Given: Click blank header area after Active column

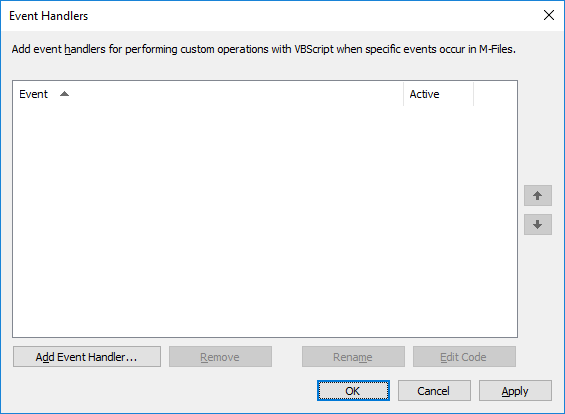Looking at the screenshot, I should tap(495, 94).
